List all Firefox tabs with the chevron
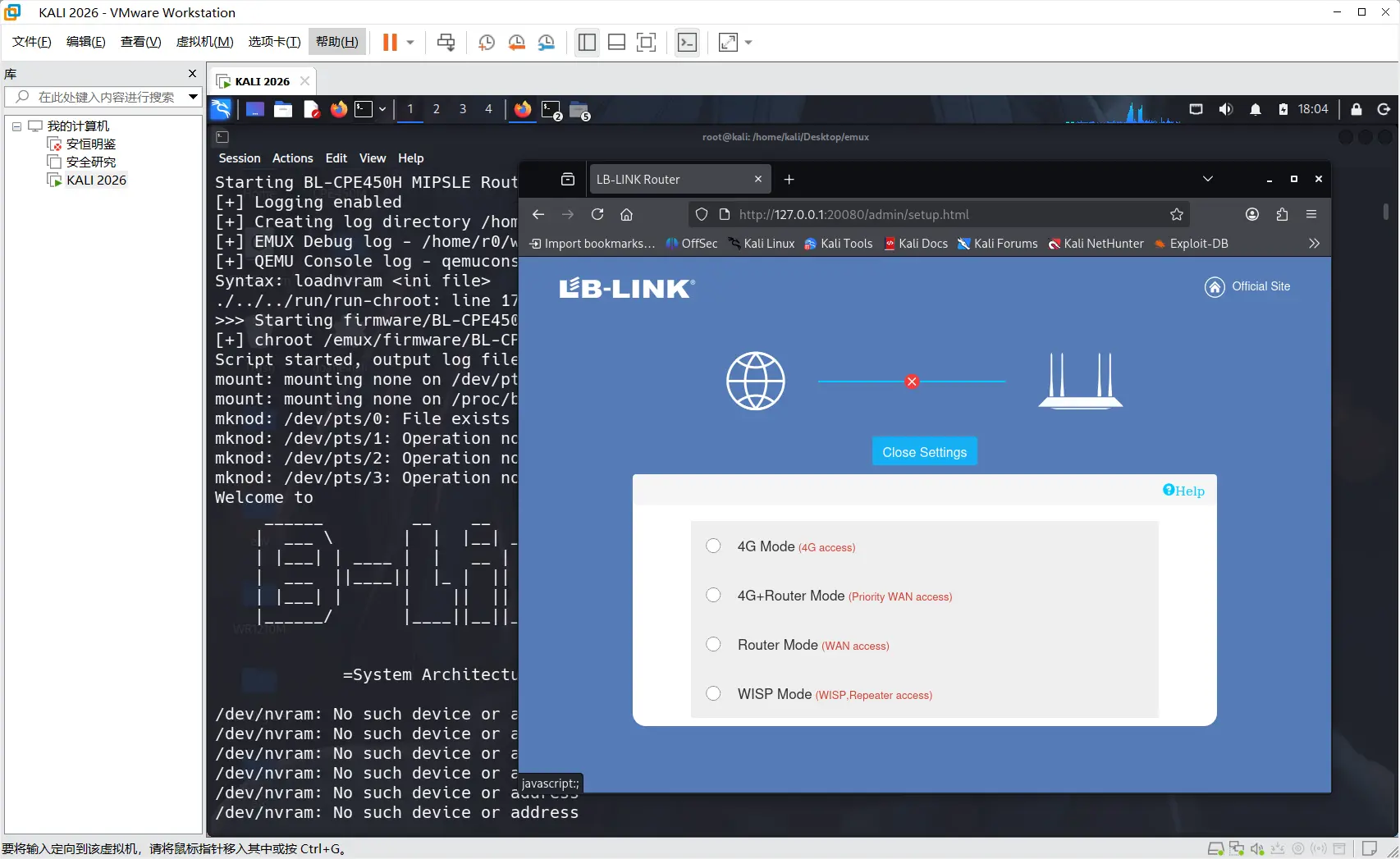Screen dimensions: 1400x859 click(x=1208, y=179)
